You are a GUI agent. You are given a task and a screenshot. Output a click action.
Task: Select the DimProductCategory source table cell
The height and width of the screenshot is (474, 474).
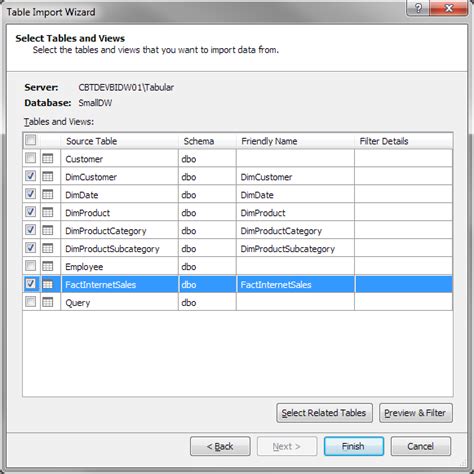coord(120,231)
